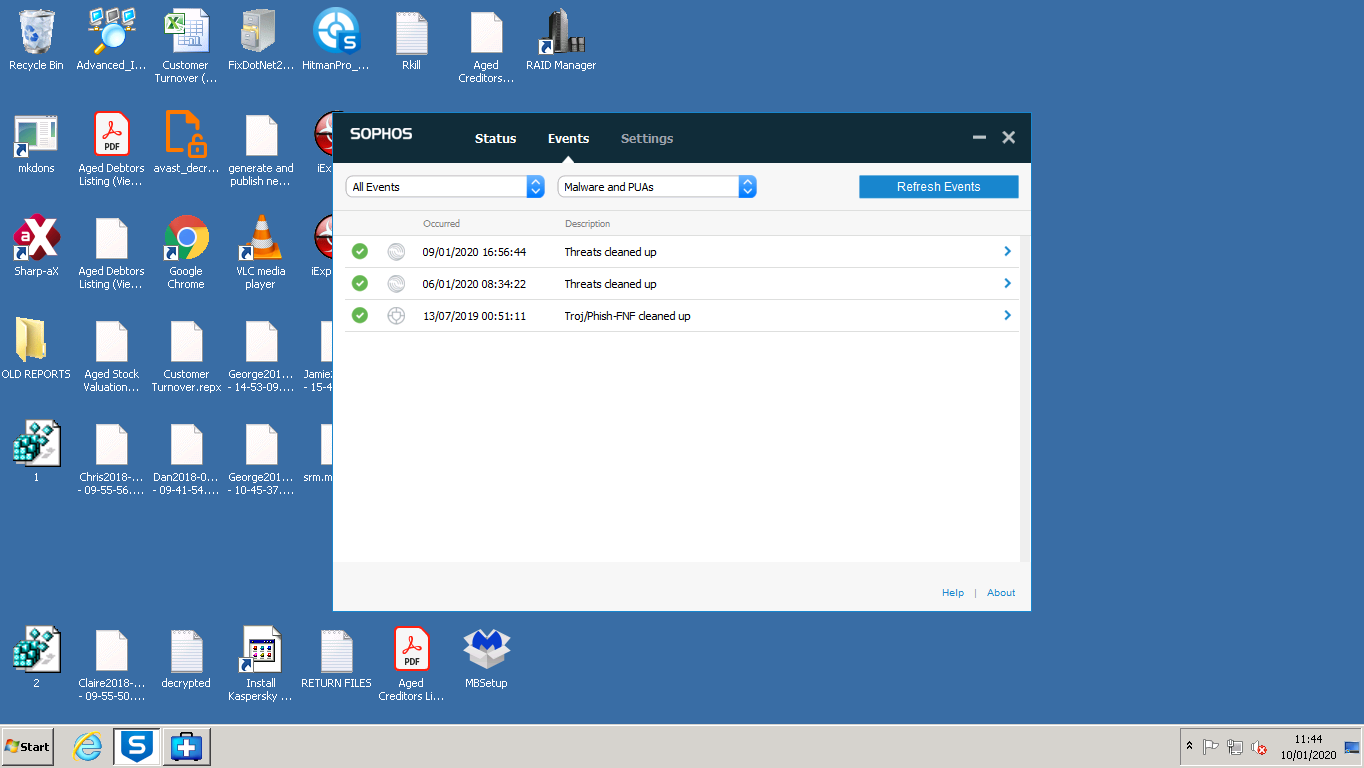Expand Troj/Phish-FNF event details arrow

click(1007, 316)
